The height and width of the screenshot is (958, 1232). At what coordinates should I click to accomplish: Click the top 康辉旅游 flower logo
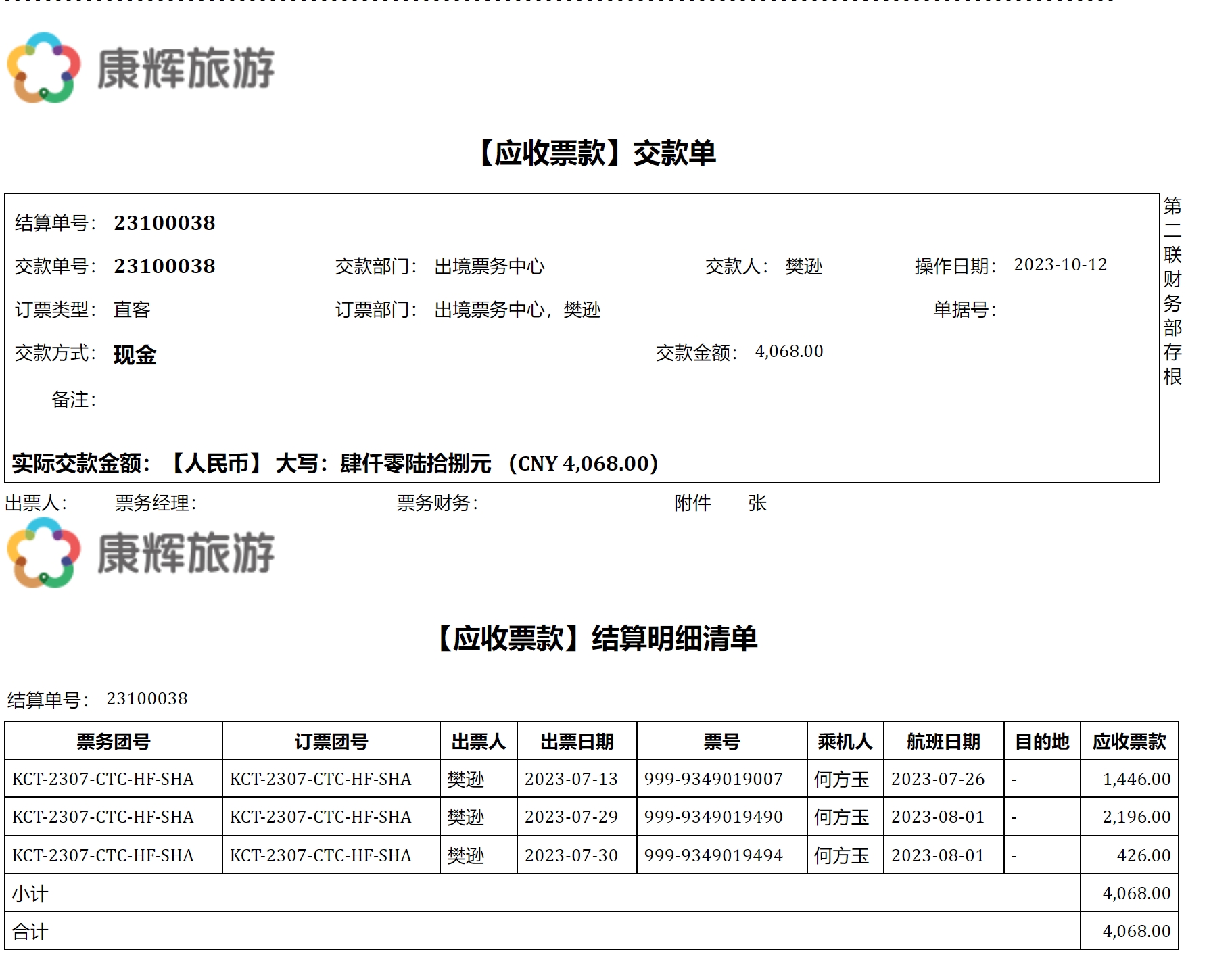(44, 68)
